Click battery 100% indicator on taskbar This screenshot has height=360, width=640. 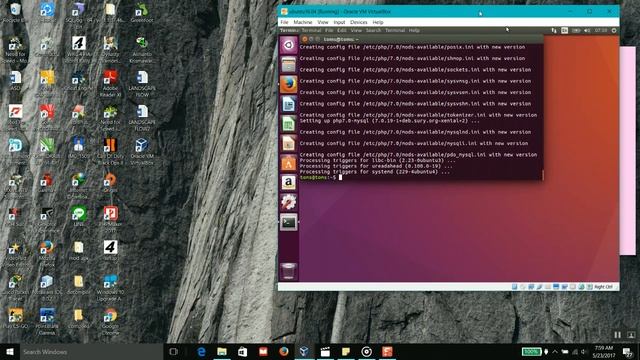click(x=532, y=351)
